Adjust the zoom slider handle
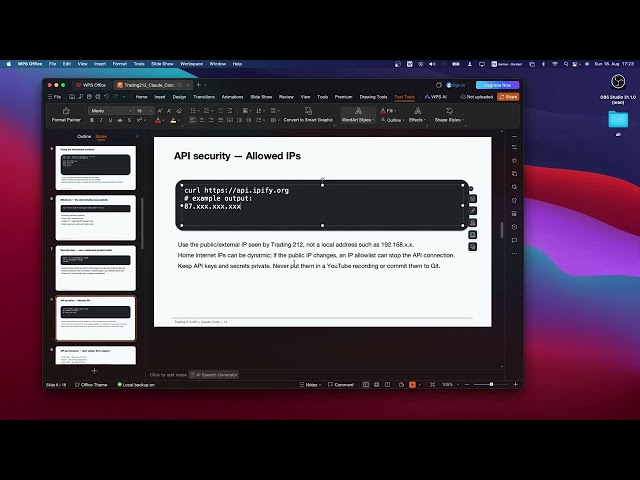 pyautogui.click(x=491, y=384)
